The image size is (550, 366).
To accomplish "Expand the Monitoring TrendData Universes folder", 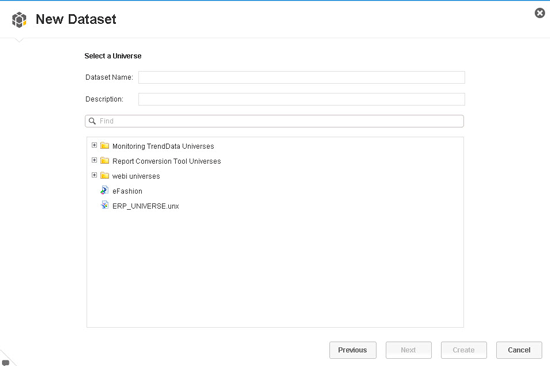I will [x=94, y=145].
